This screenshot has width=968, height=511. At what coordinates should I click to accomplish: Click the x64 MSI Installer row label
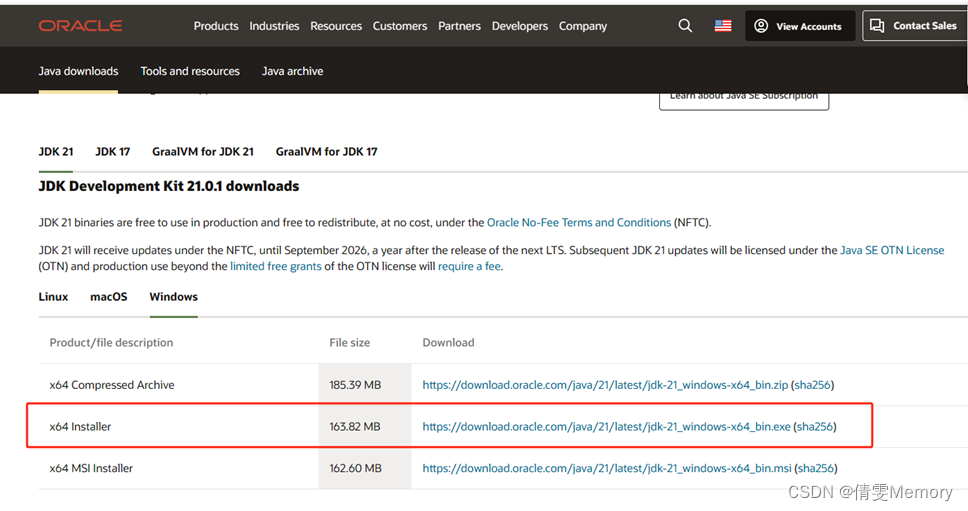(x=91, y=468)
